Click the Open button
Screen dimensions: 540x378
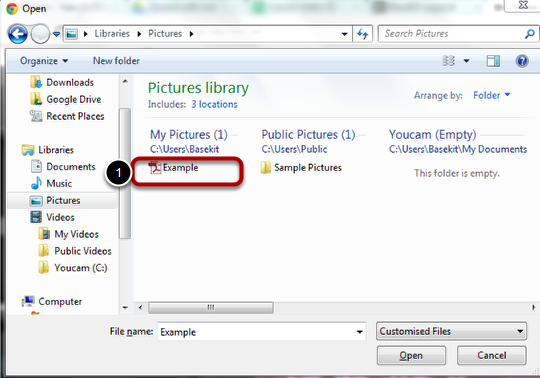click(411, 356)
